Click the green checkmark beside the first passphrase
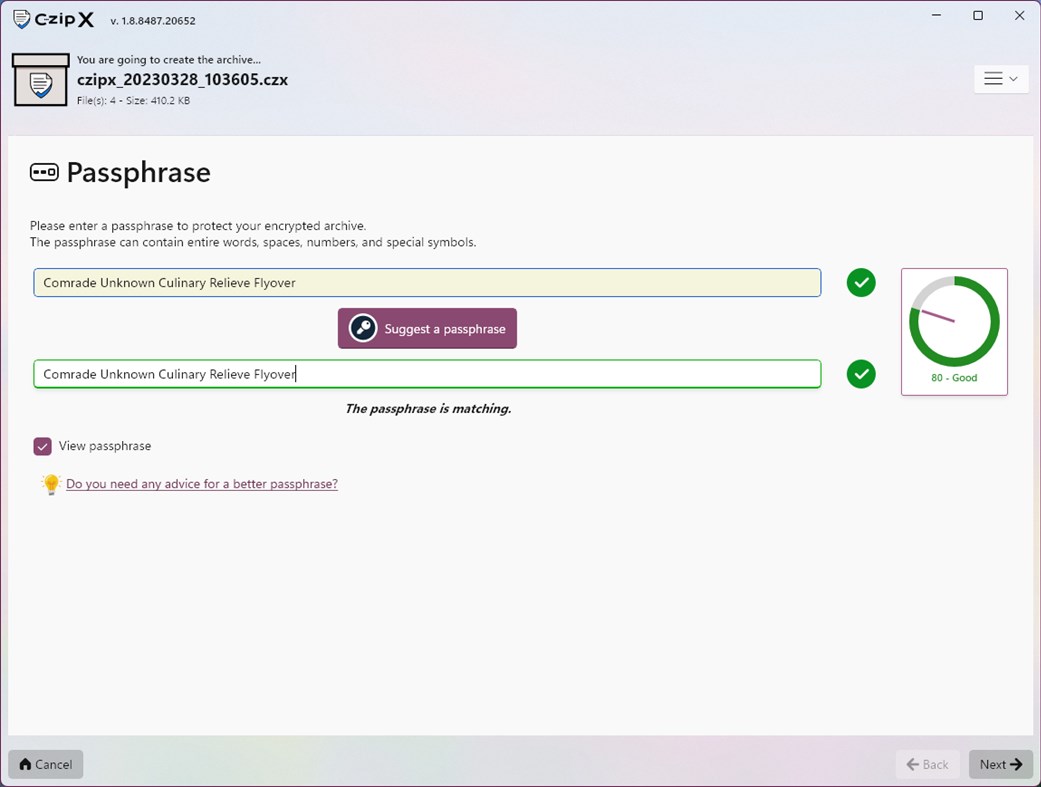Image resolution: width=1041 pixels, height=787 pixels. pyautogui.click(x=861, y=283)
